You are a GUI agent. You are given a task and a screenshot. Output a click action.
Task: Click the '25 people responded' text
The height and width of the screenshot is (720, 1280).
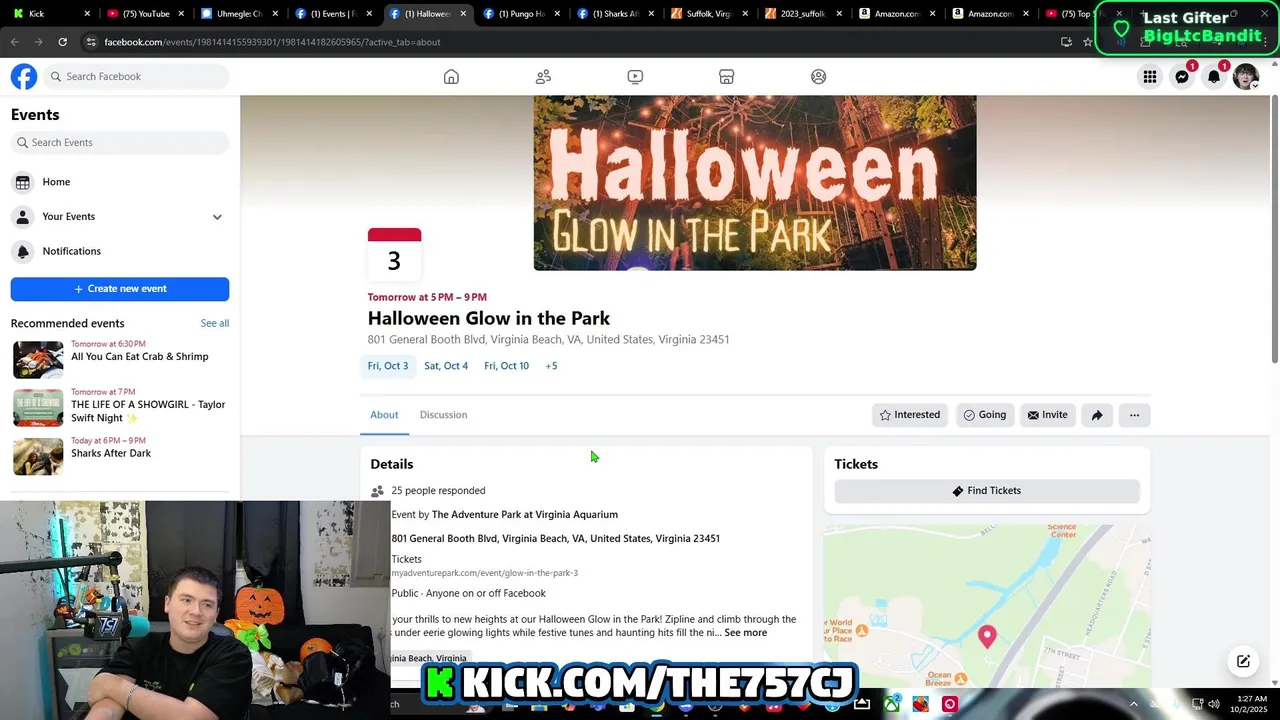[438, 491]
